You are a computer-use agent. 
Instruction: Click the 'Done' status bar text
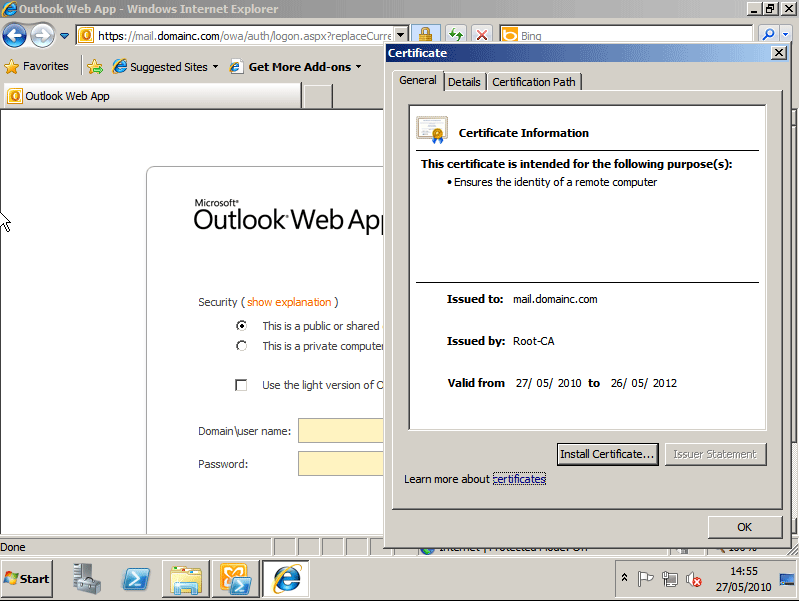(x=13, y=547)
